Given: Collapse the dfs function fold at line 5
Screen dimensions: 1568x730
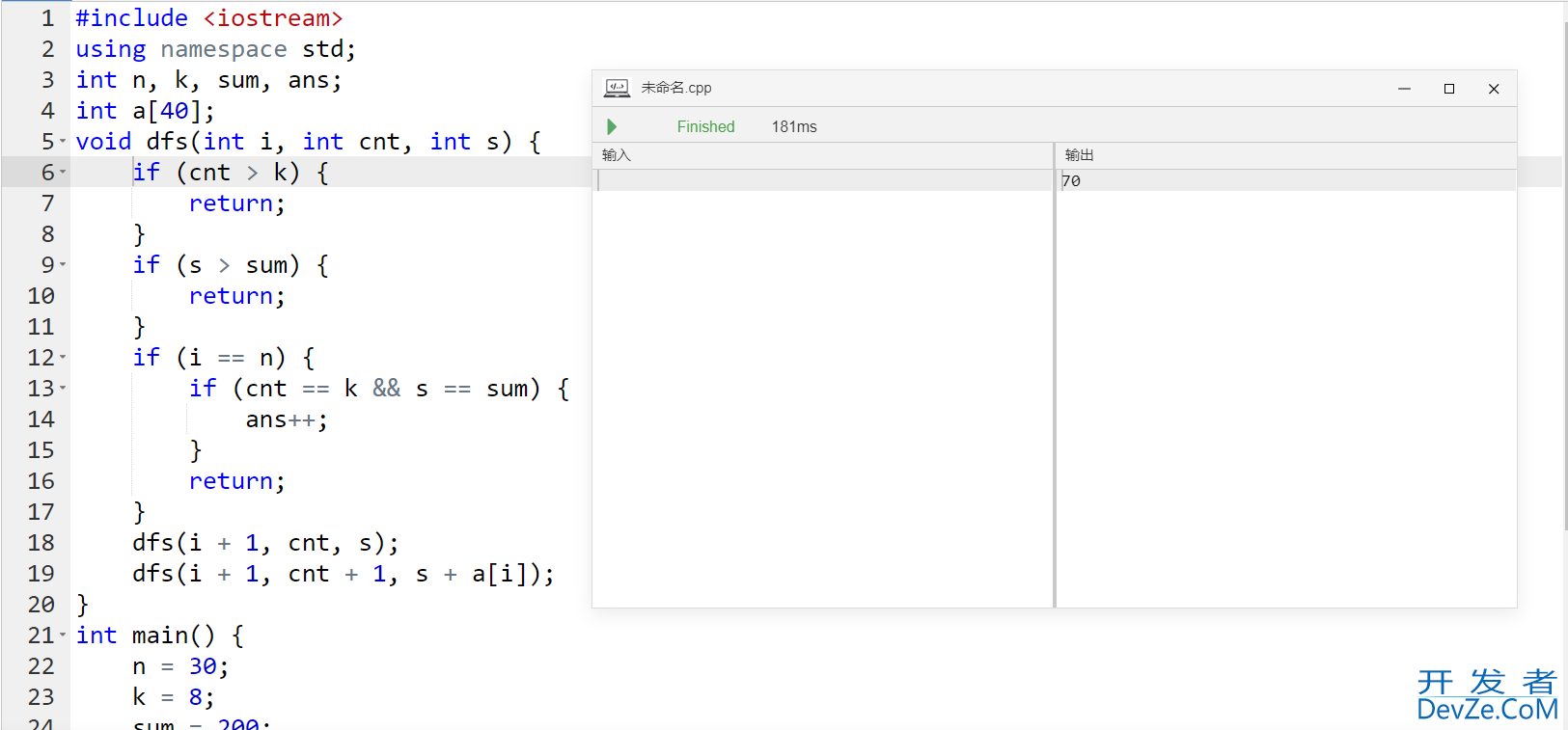Looking at the screenshot, I should [63, 142].
